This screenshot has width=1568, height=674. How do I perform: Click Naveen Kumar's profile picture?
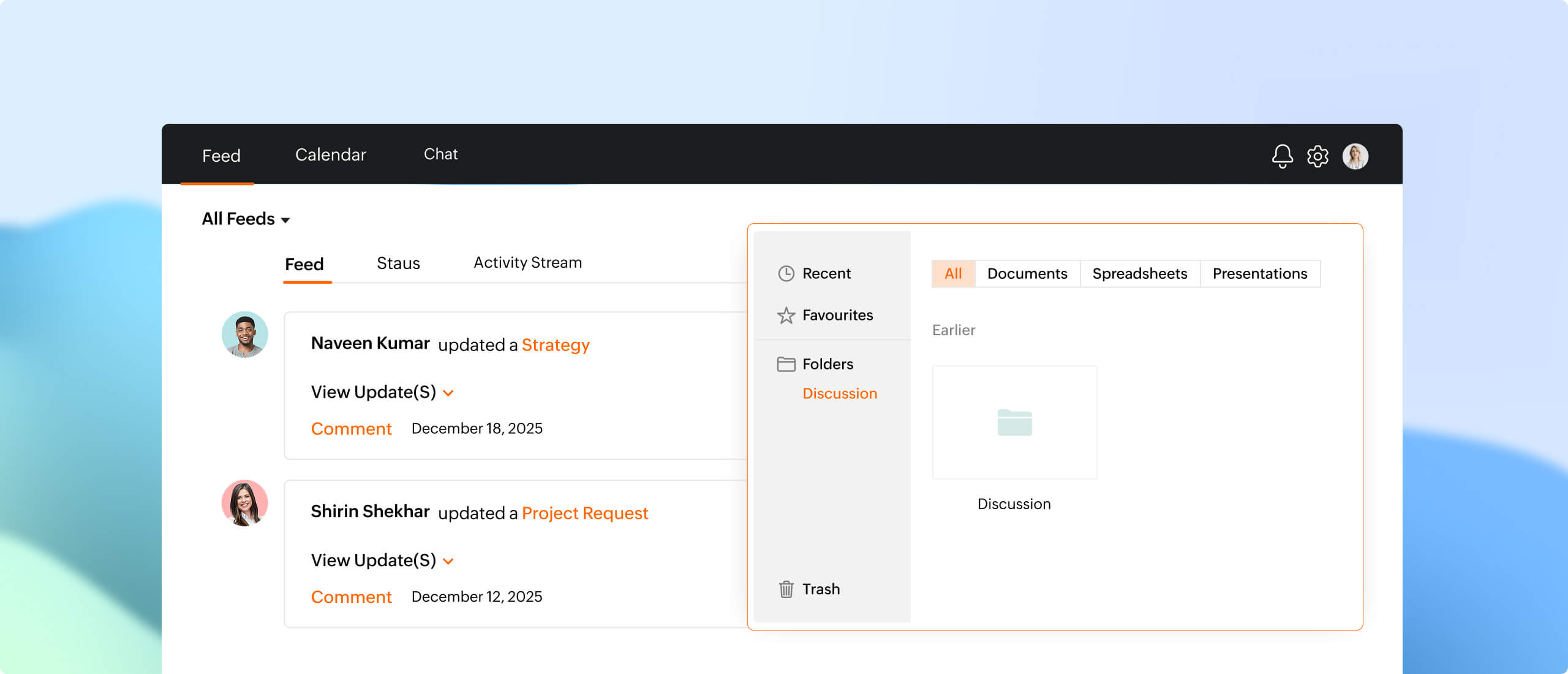(244, 335)
